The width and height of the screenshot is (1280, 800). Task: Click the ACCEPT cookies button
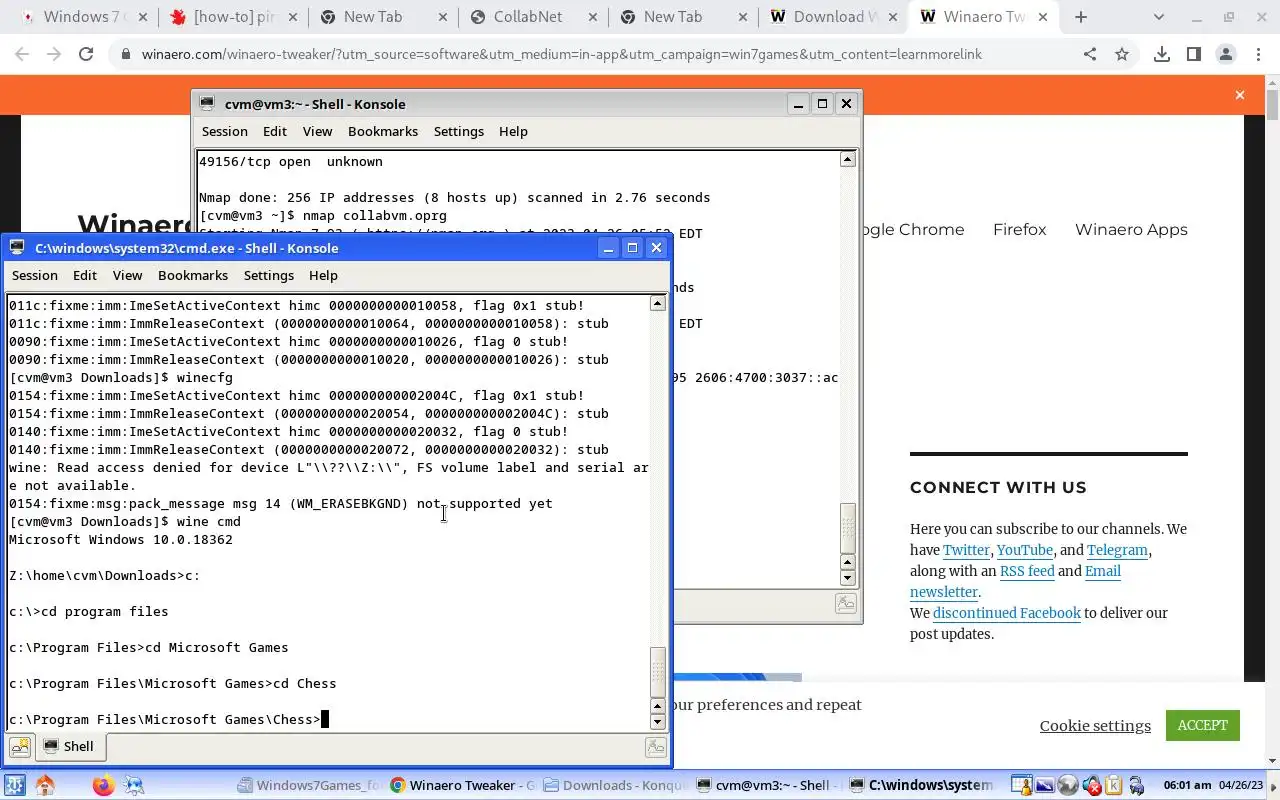point(1202,725)
